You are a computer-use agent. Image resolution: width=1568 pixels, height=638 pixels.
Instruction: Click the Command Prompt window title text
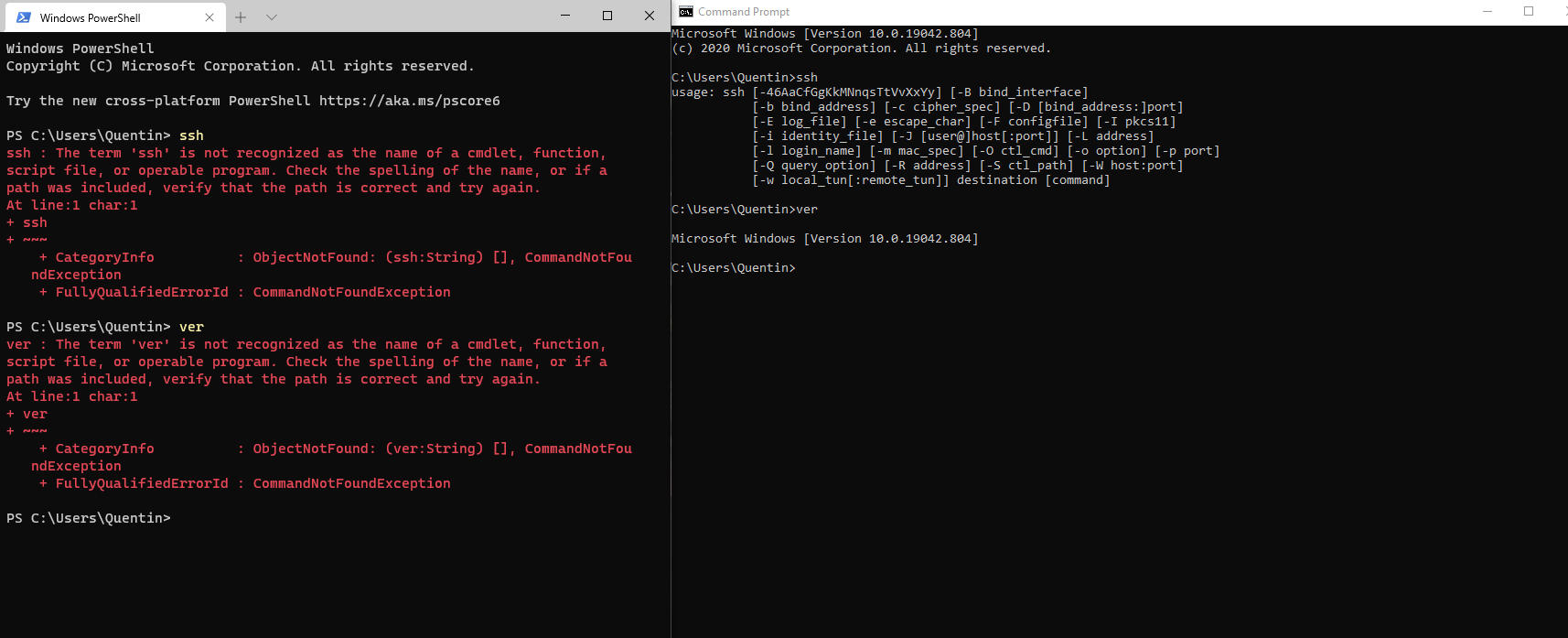(x=744, y=12)
